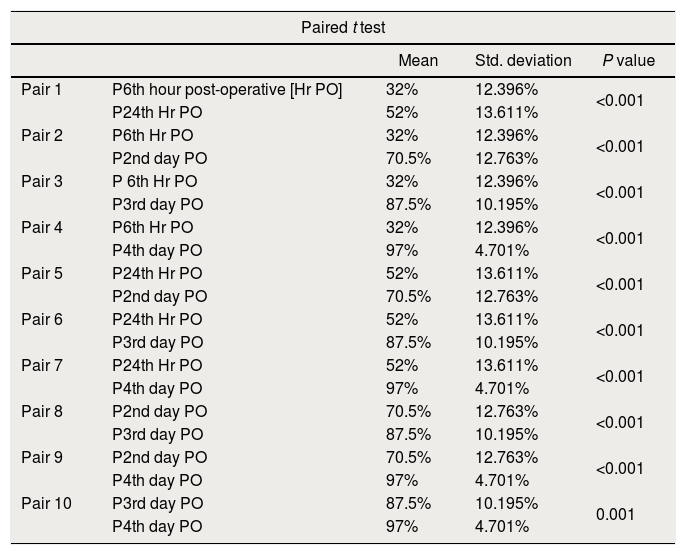
Task: Select the Pair 10 row label
Action: pyautogui.click(x=46, y=504)
